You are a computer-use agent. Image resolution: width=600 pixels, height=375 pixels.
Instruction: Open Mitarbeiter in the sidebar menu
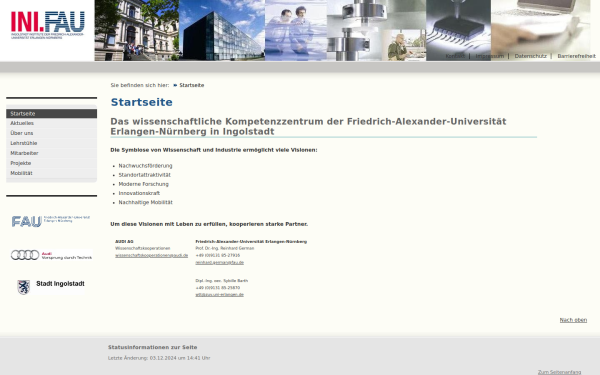click(51, 153)
